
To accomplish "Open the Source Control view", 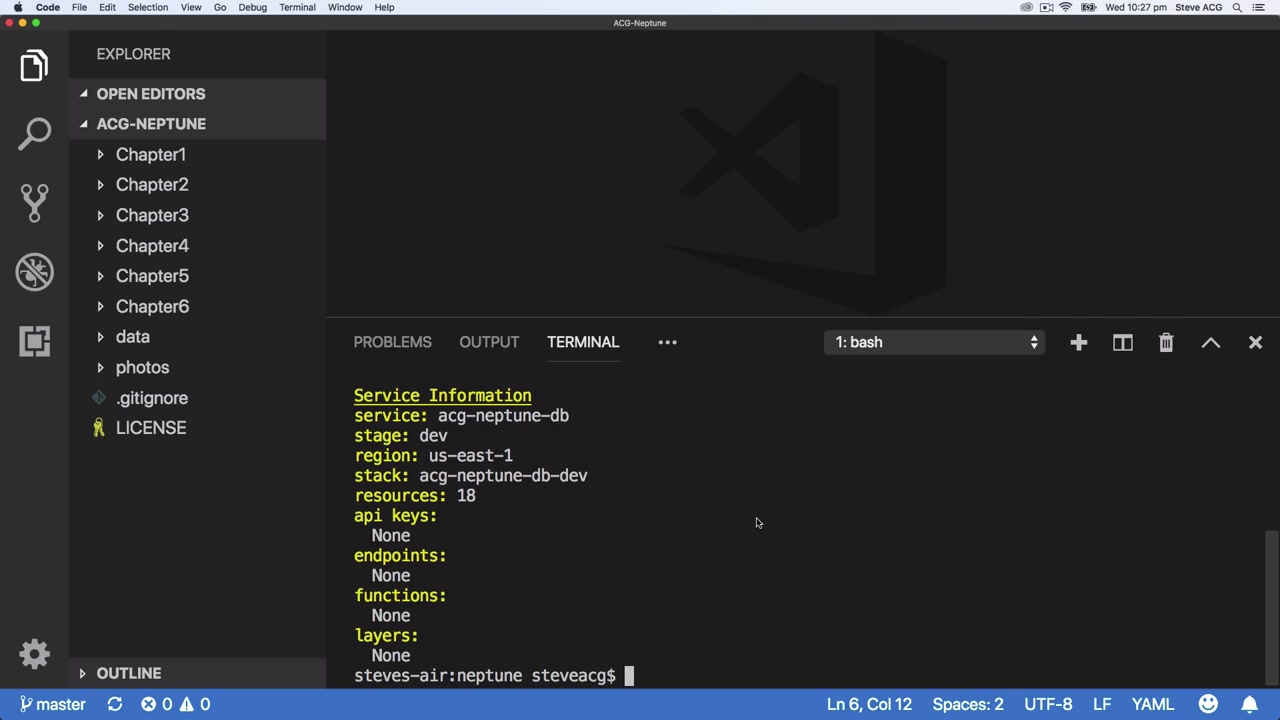I will 34,203.
